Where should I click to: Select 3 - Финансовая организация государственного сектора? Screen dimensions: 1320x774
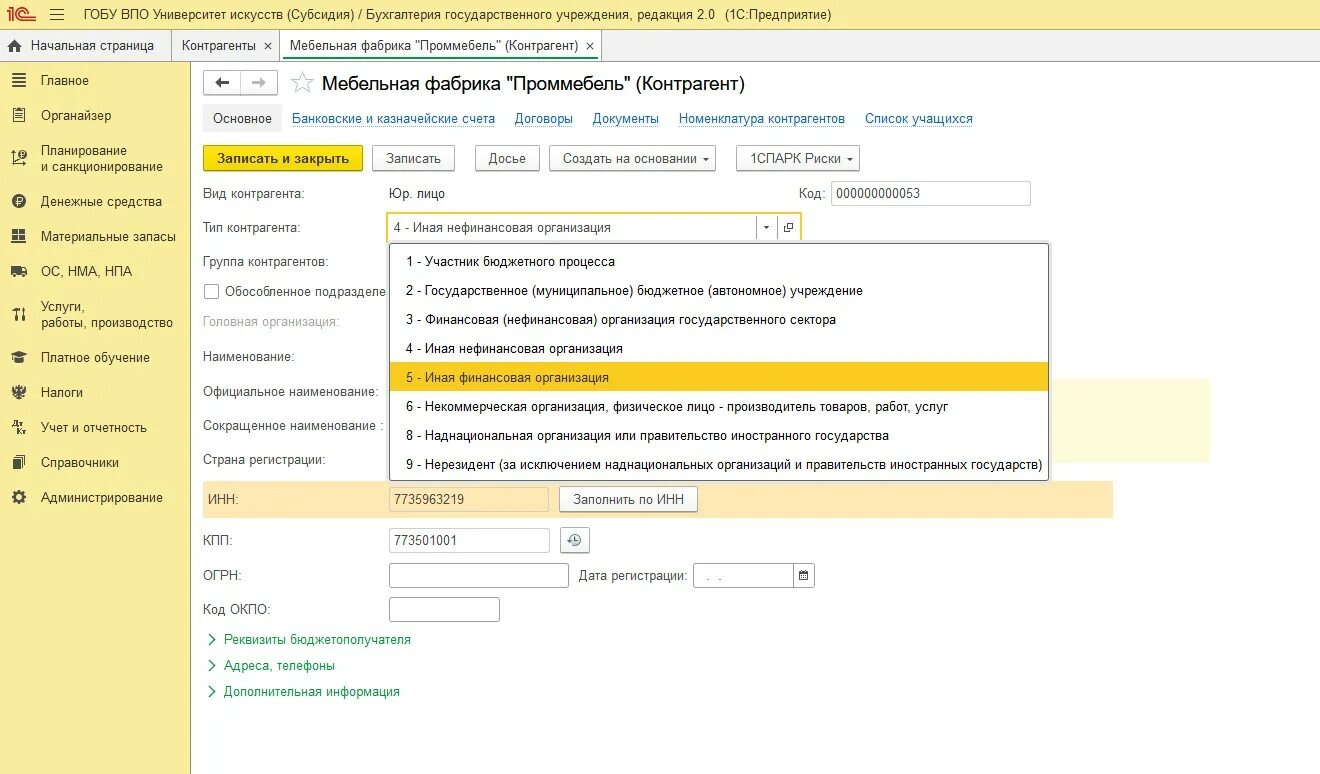[x=718, y=320]
